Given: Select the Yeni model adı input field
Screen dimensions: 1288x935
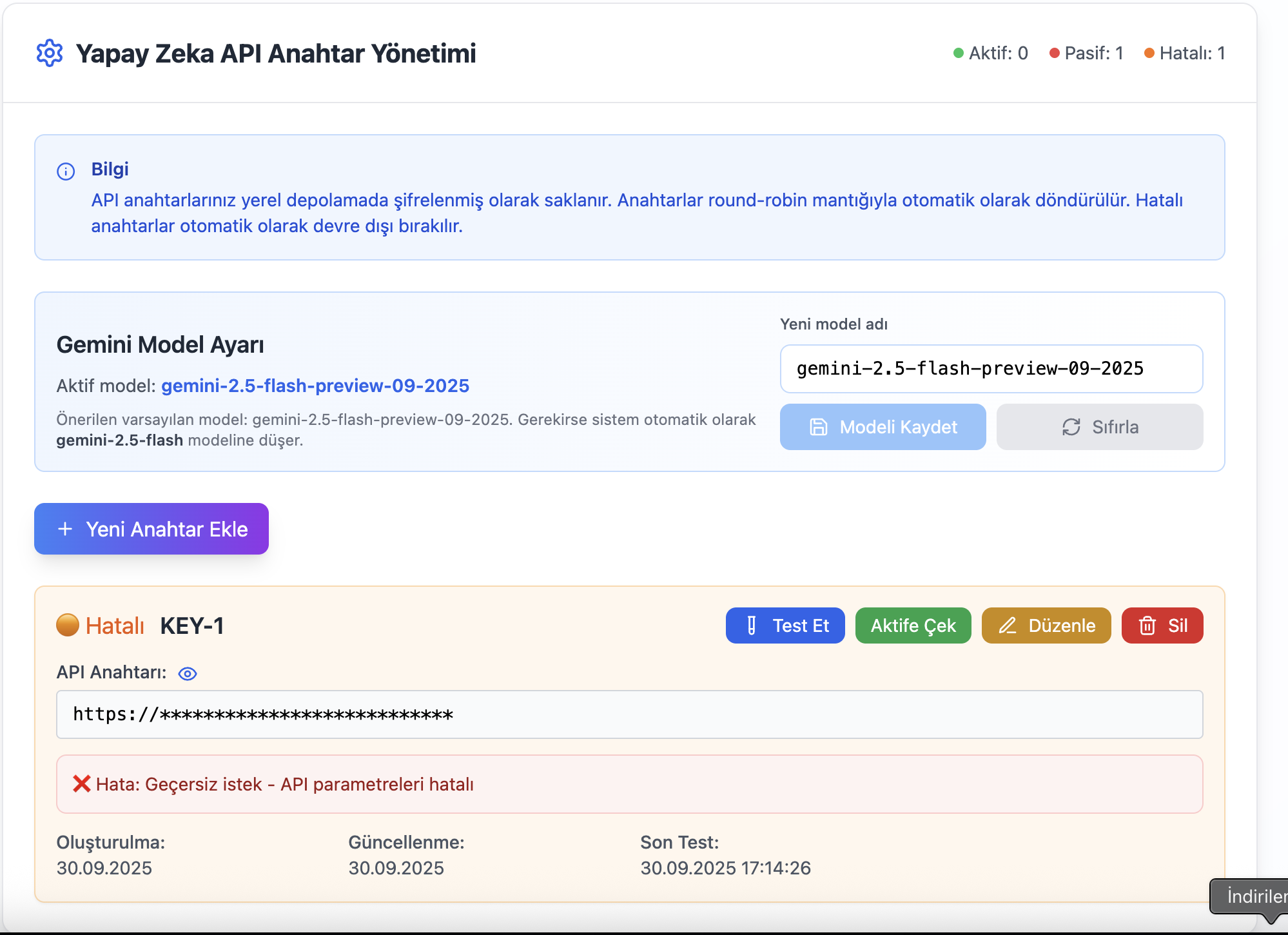Looking at the screenshot, I should click(991, 369).
